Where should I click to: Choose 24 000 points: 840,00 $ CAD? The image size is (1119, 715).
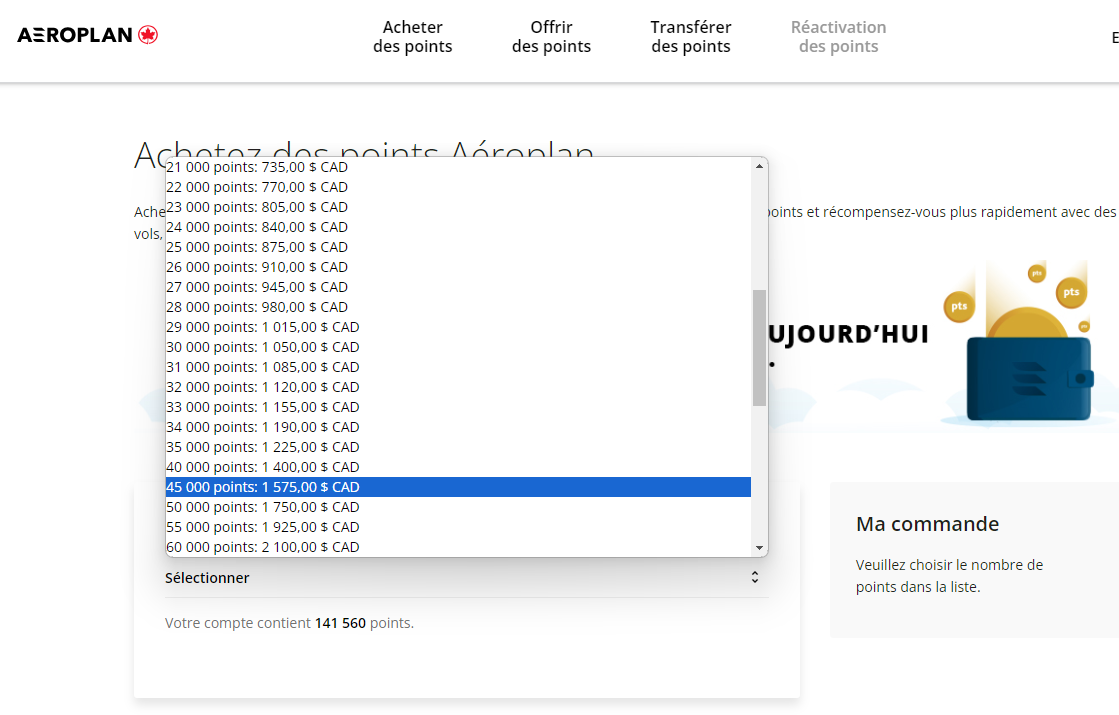point(458,227)
